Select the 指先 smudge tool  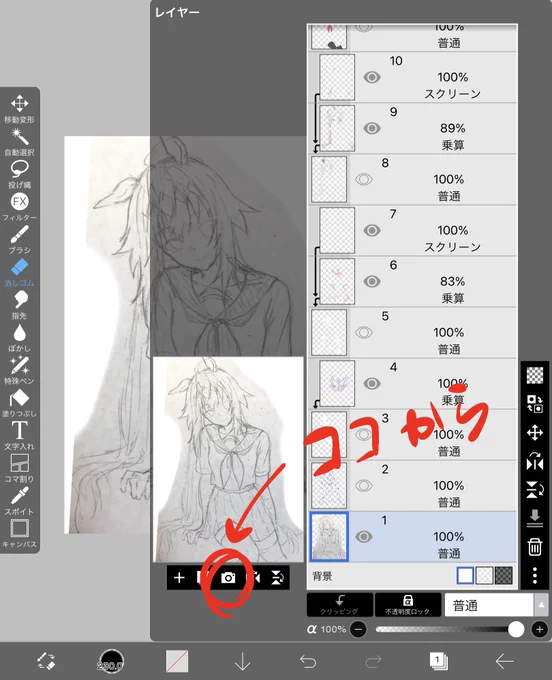pos(19,305)
